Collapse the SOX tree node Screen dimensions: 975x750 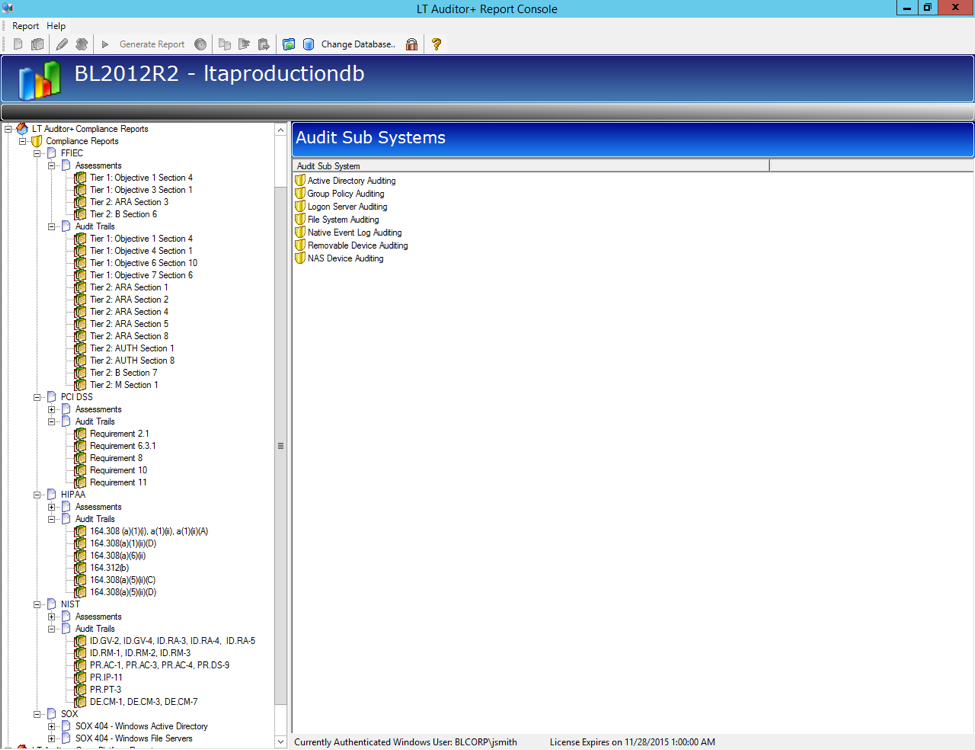[37, 714]
